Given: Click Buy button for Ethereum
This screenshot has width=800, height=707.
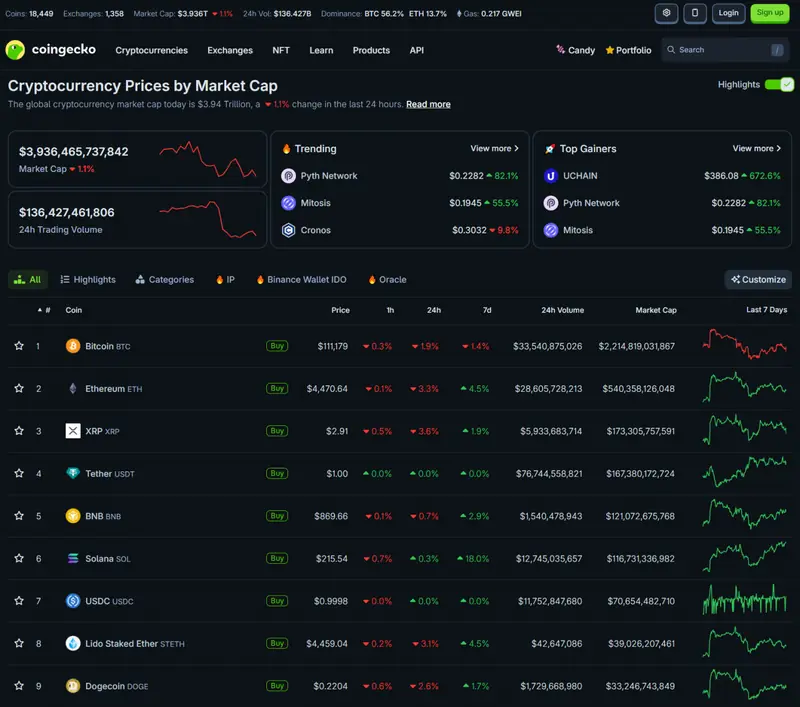Looking at the screenshot, I should tap(277, 388).
